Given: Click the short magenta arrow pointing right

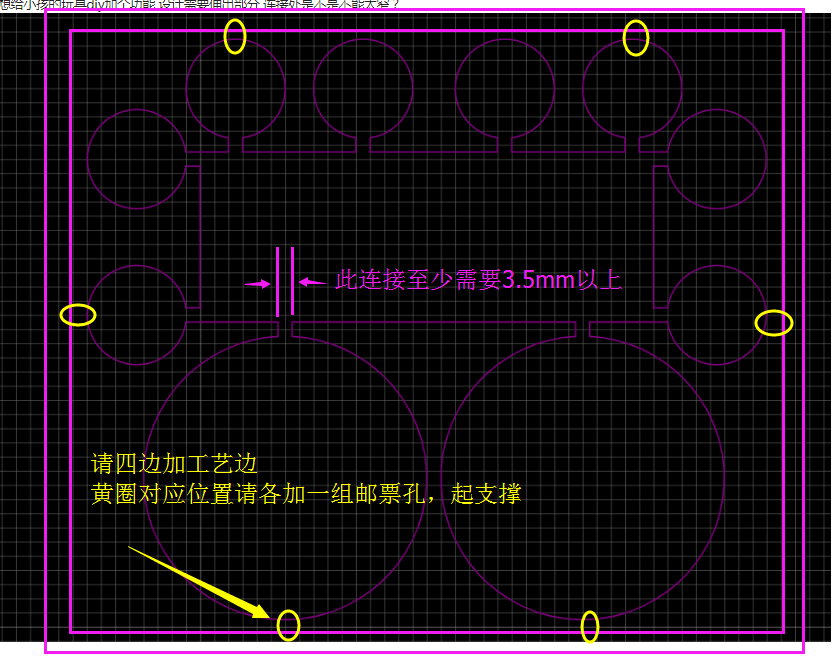Looking at the screenshot, I should point(258,284).
